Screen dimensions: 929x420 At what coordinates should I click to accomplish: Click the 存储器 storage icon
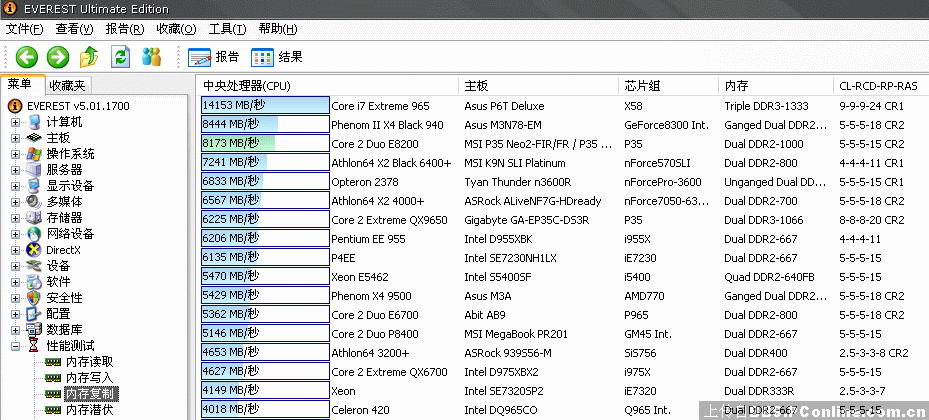click(34, 218)
